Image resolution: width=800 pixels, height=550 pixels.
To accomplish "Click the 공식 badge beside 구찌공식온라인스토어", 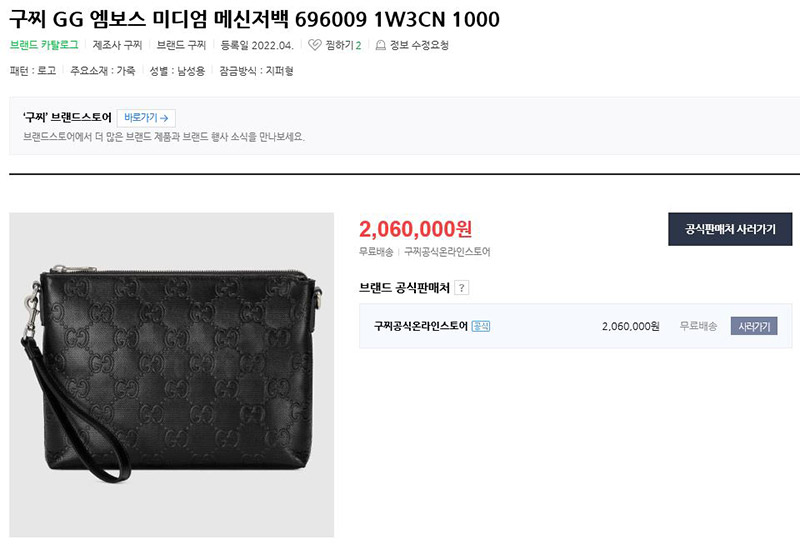I will click(x=481, y=326).
